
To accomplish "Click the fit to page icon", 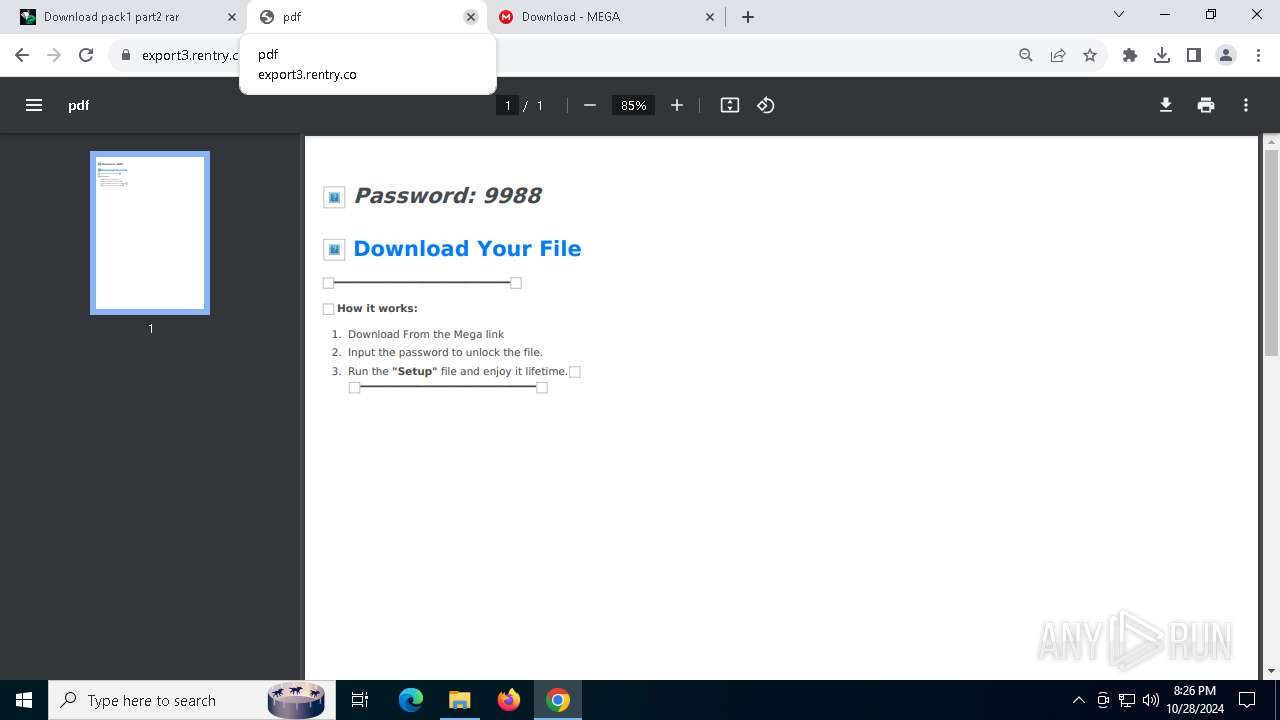I will 730,105.
